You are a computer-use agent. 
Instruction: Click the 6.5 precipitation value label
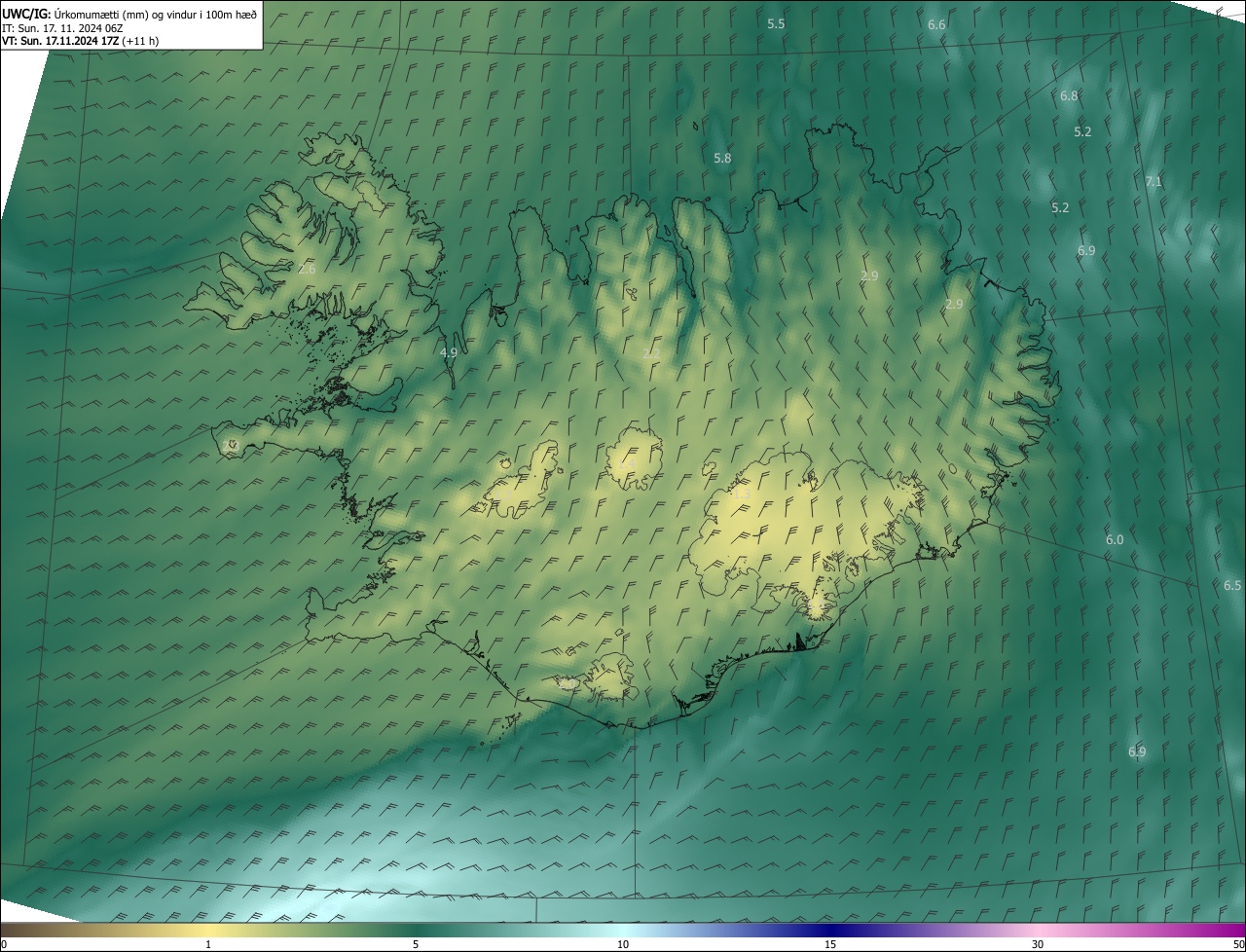(1232, 586)
